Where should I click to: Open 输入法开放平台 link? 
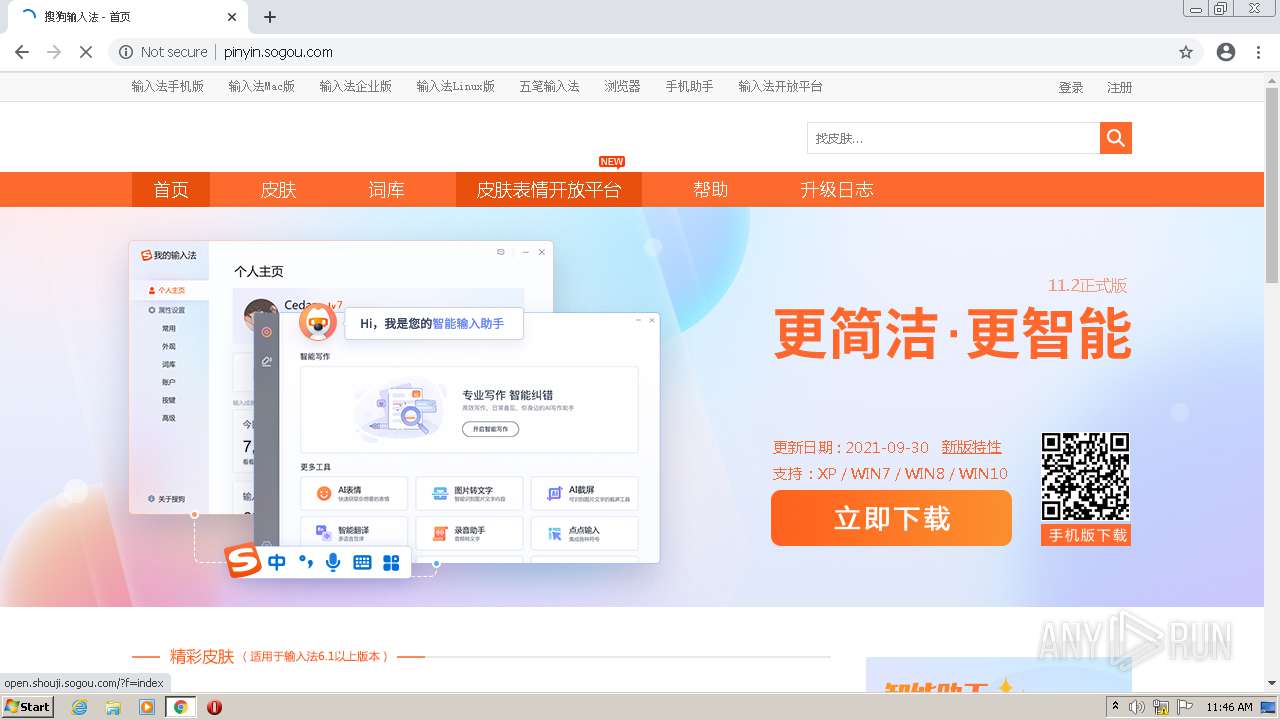780,86
